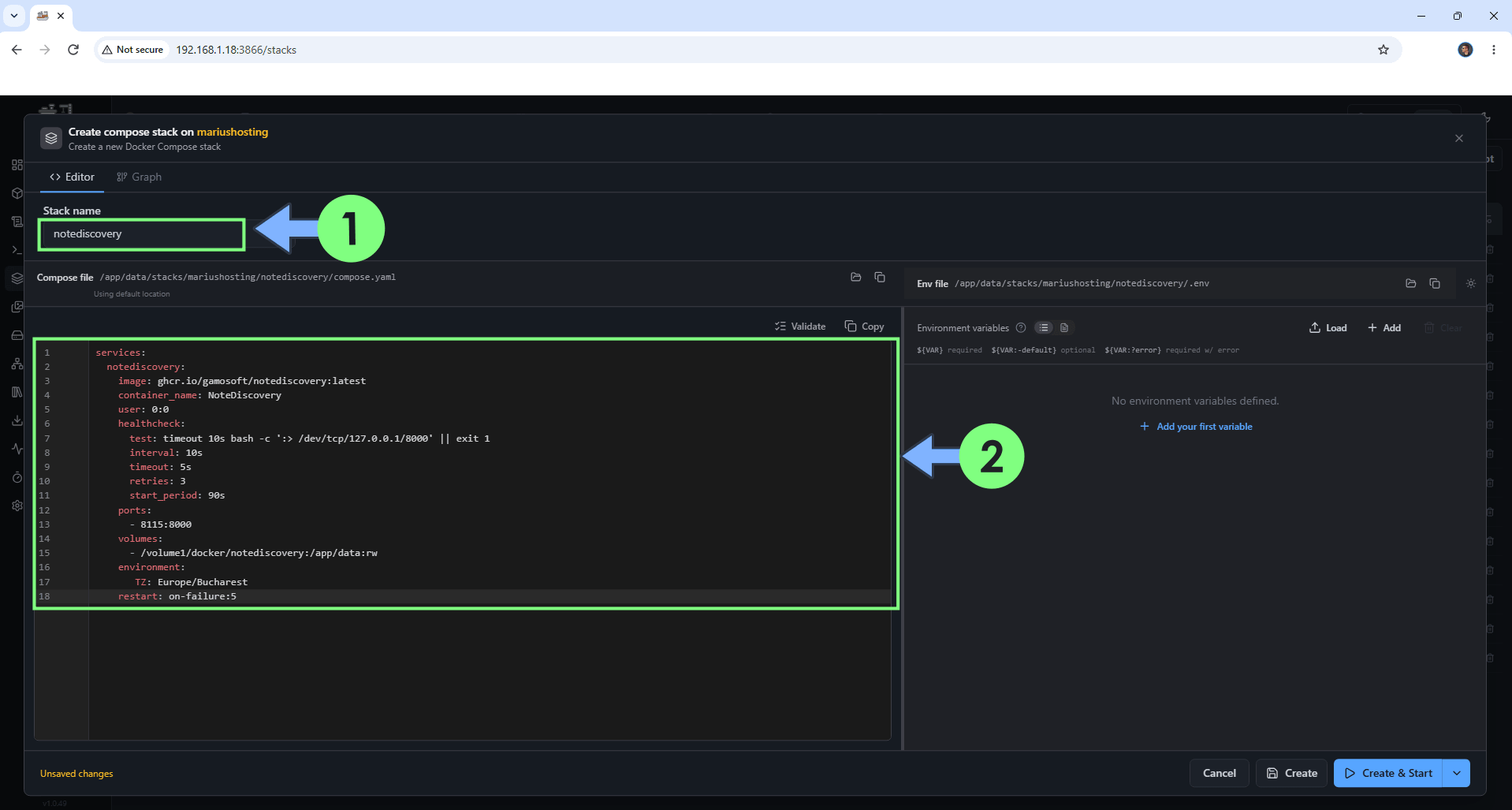Click the Not secure site info badge
This screenshot has width=1512, height=810.
(x=132, y=50)
